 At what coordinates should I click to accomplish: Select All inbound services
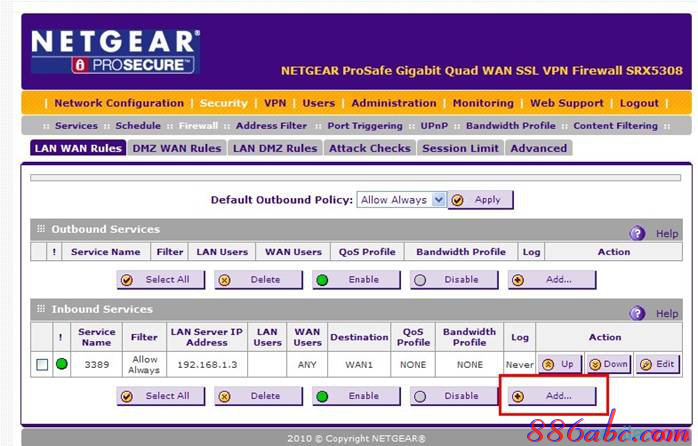pyautogui.click(x=161, y=396)
